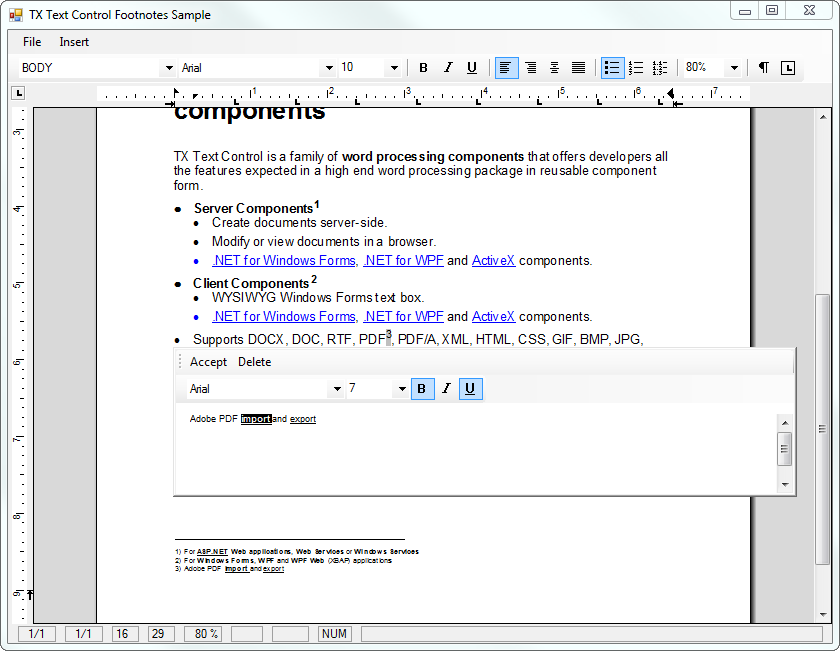Click Accept in the footnote popup
This screenshot has width=840, height=651.
click(208, 362)
